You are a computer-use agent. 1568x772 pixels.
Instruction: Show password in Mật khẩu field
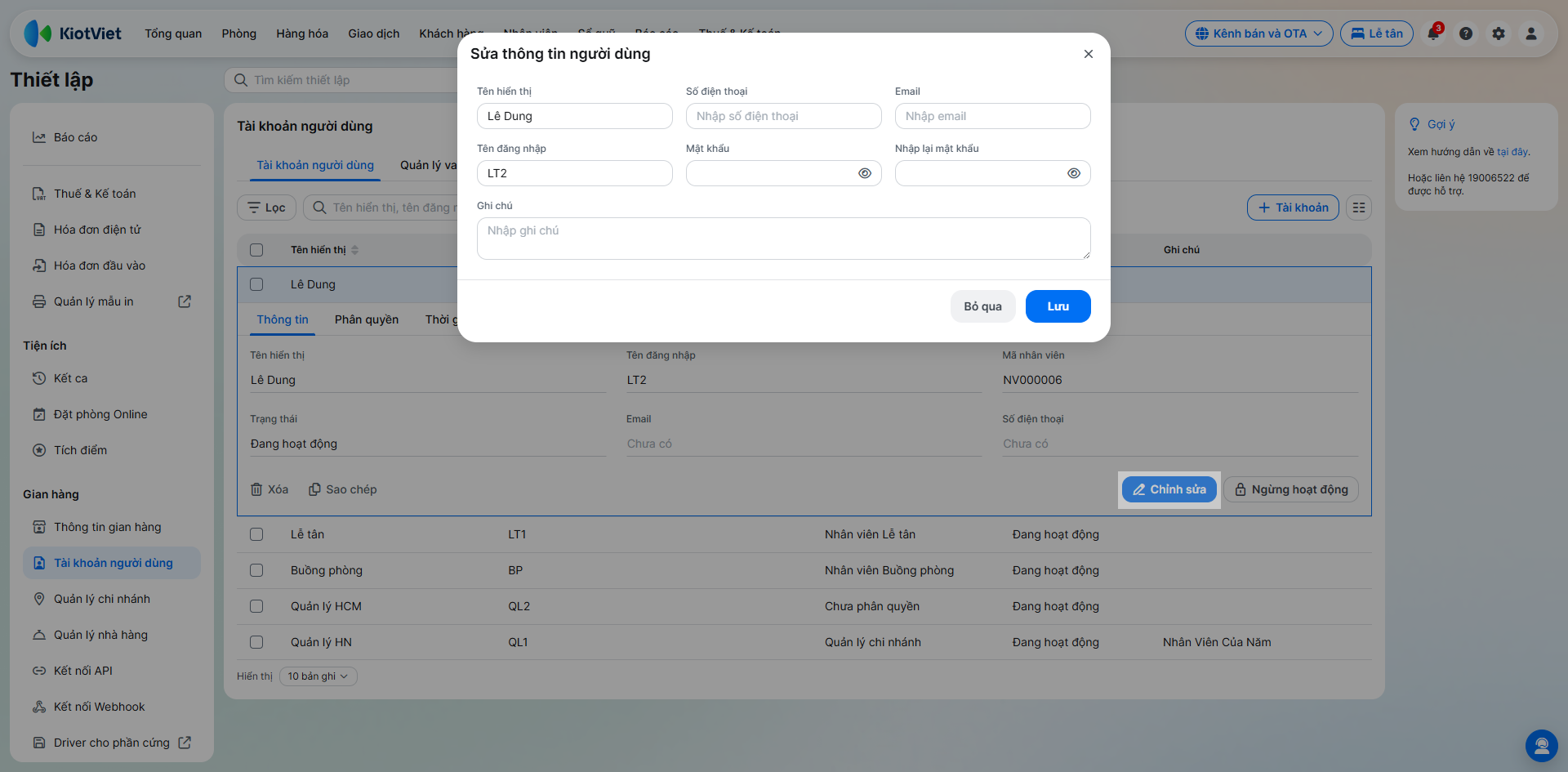(x=865, y=173)
